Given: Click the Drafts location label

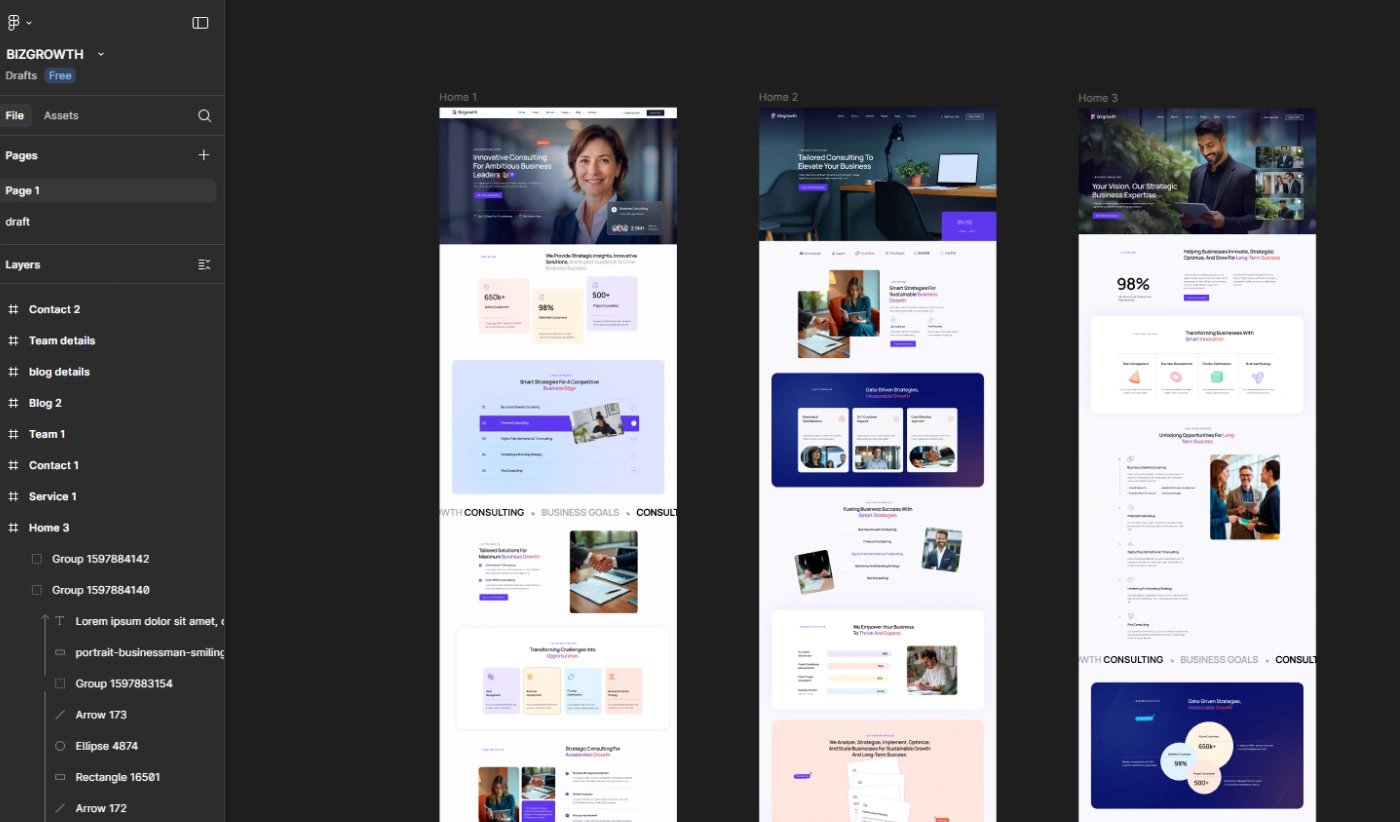Looking at the screenshot, I should pos(21,76).
